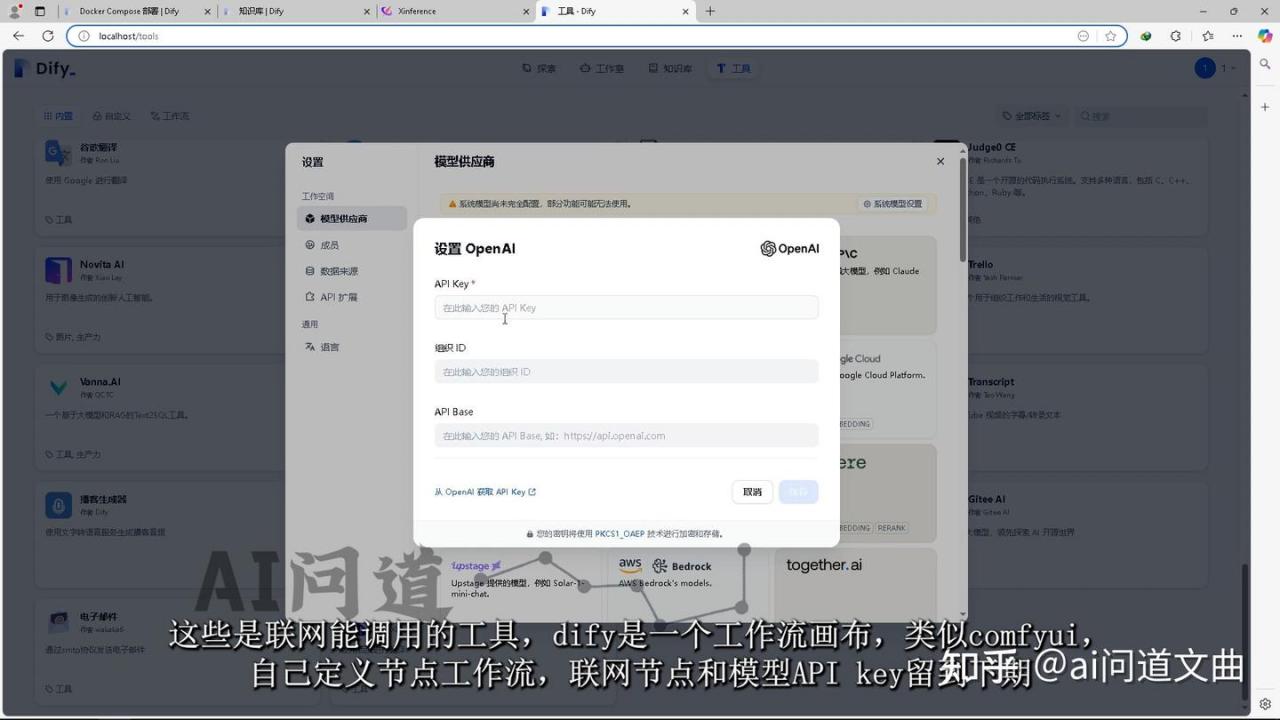Click the Novita AI icon

(x=58, y=271)
